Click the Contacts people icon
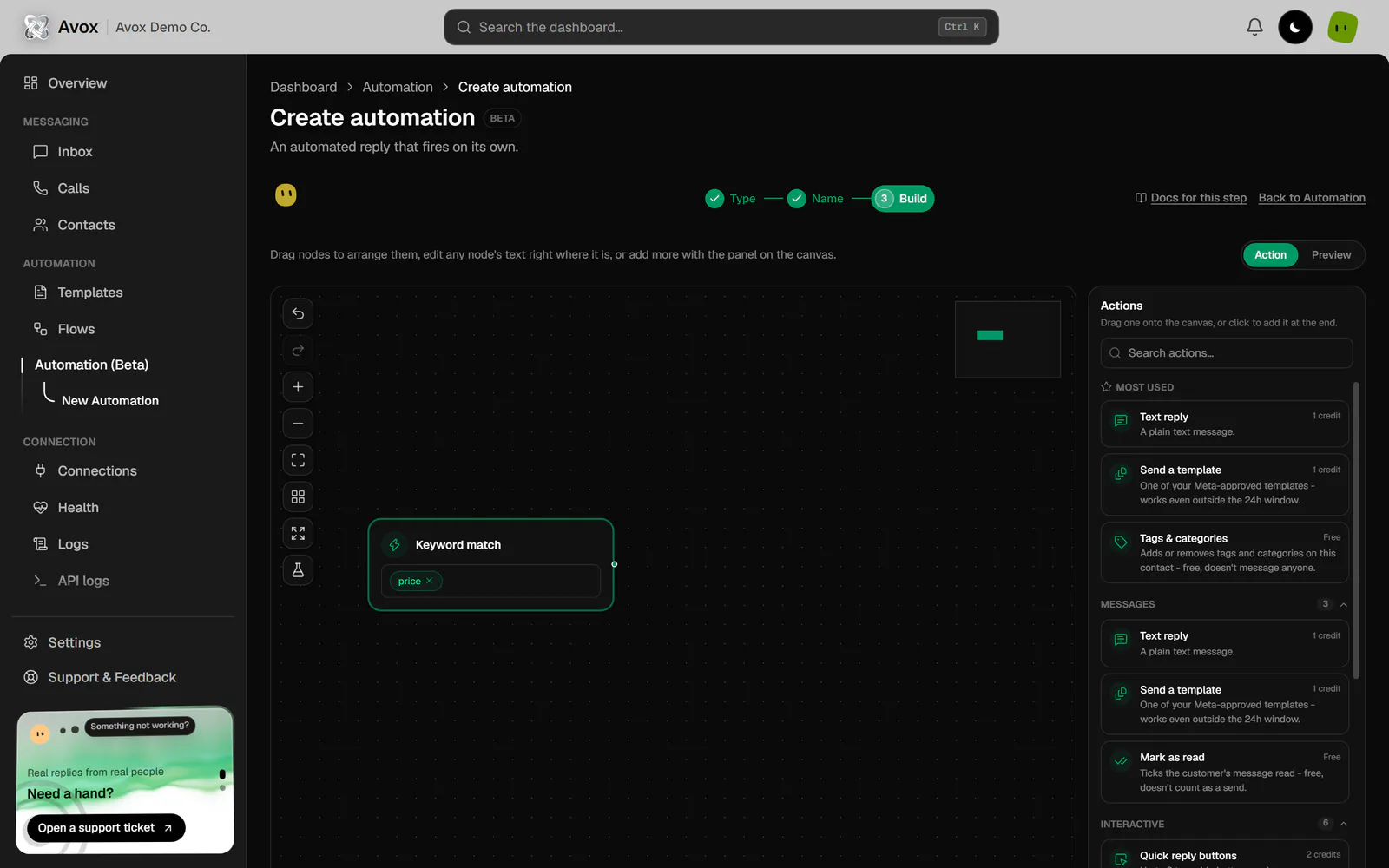Image resolution: width=1389 pixels, height=868 pixels. click(40, 225)
